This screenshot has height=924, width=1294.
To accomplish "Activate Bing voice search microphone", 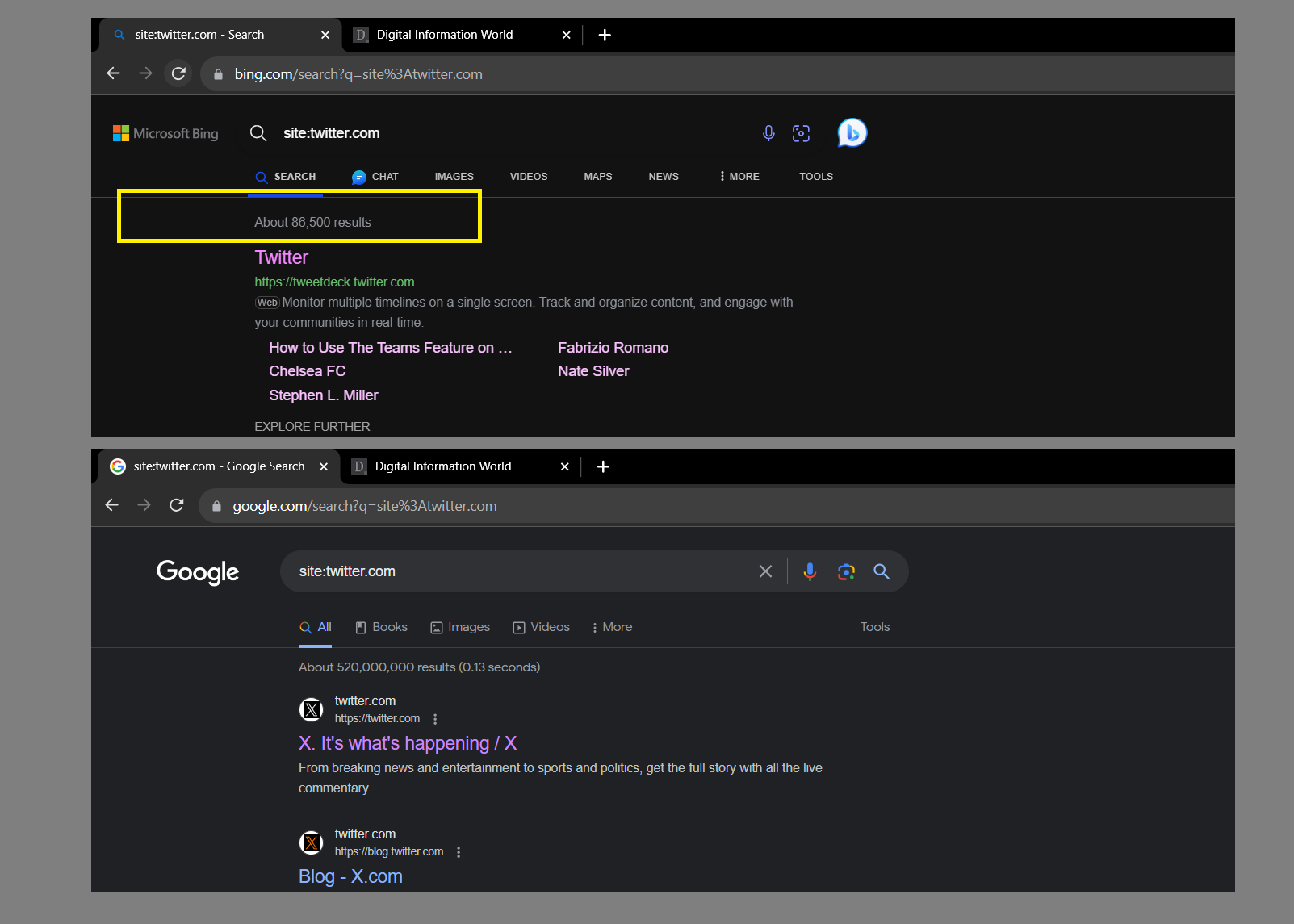I will click(768, 133).
